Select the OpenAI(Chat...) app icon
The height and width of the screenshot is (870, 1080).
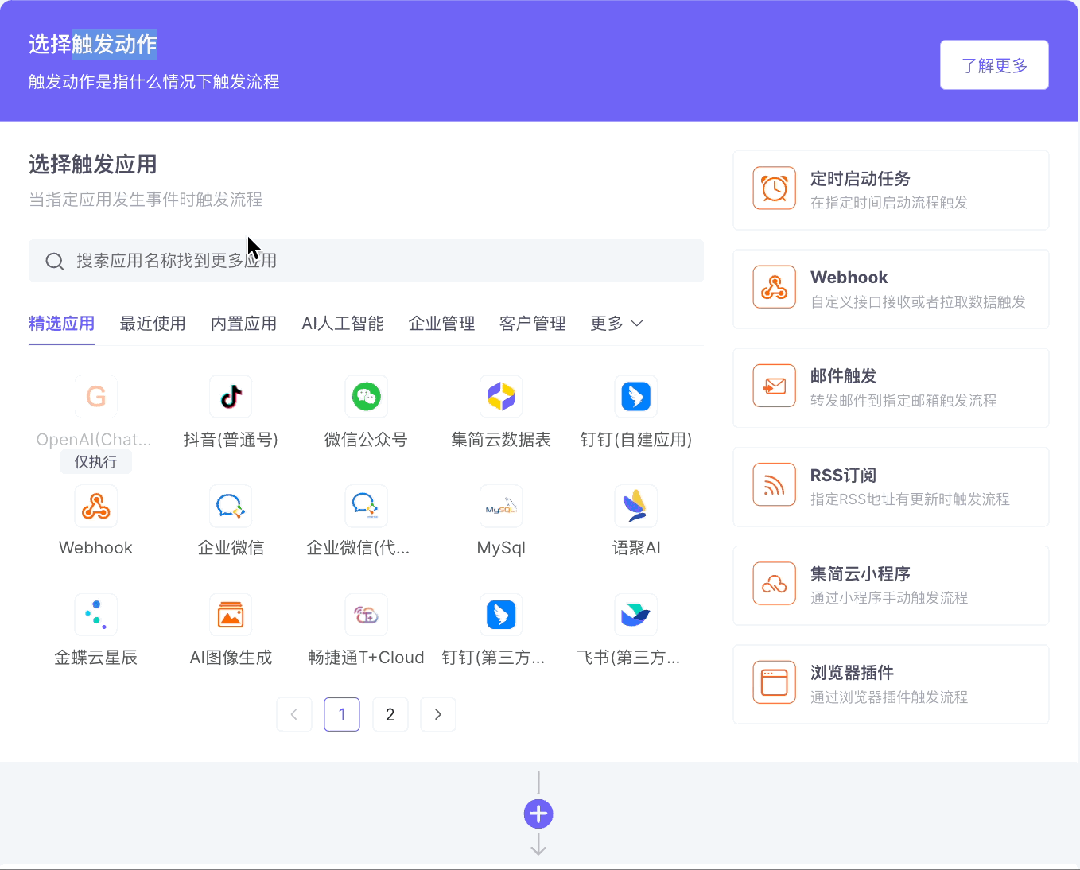click(x=96, y=397)
